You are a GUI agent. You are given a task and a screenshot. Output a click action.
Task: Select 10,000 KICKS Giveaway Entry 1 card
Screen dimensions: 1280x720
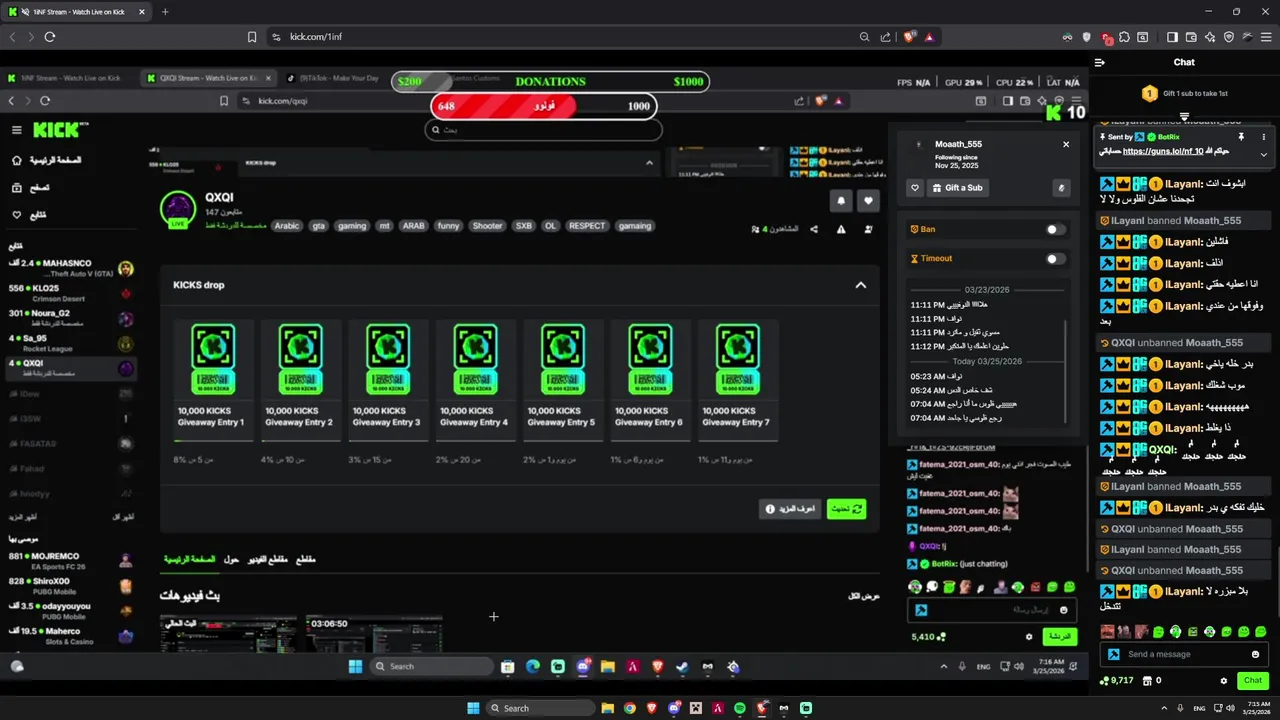(x=213, y=380)
